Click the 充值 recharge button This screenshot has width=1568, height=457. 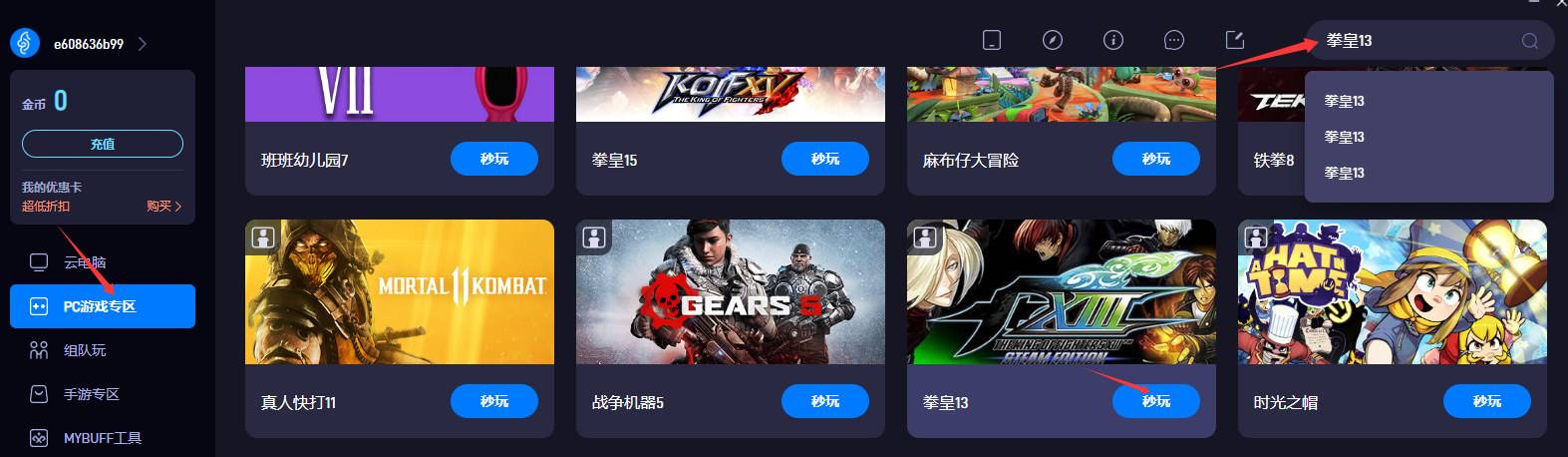pyautogui.click(x=103, y=144)
